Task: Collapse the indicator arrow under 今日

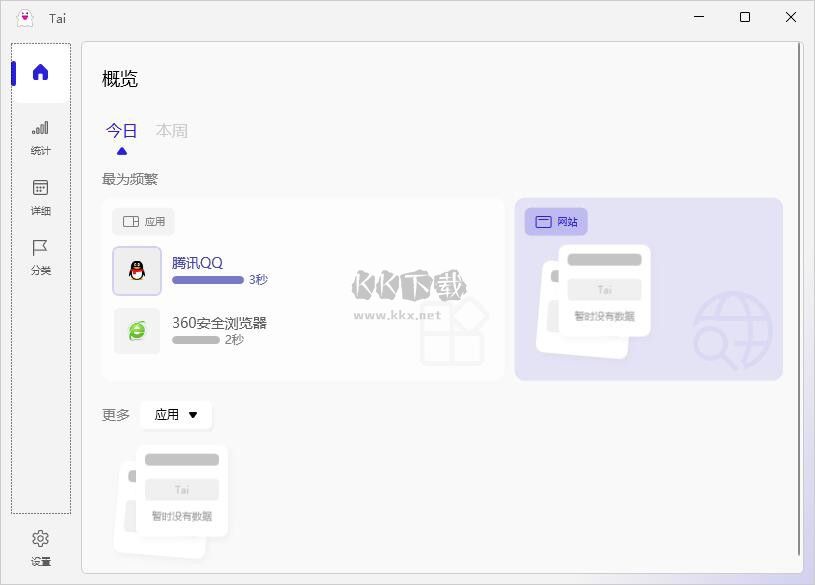Action: point(121,151)
